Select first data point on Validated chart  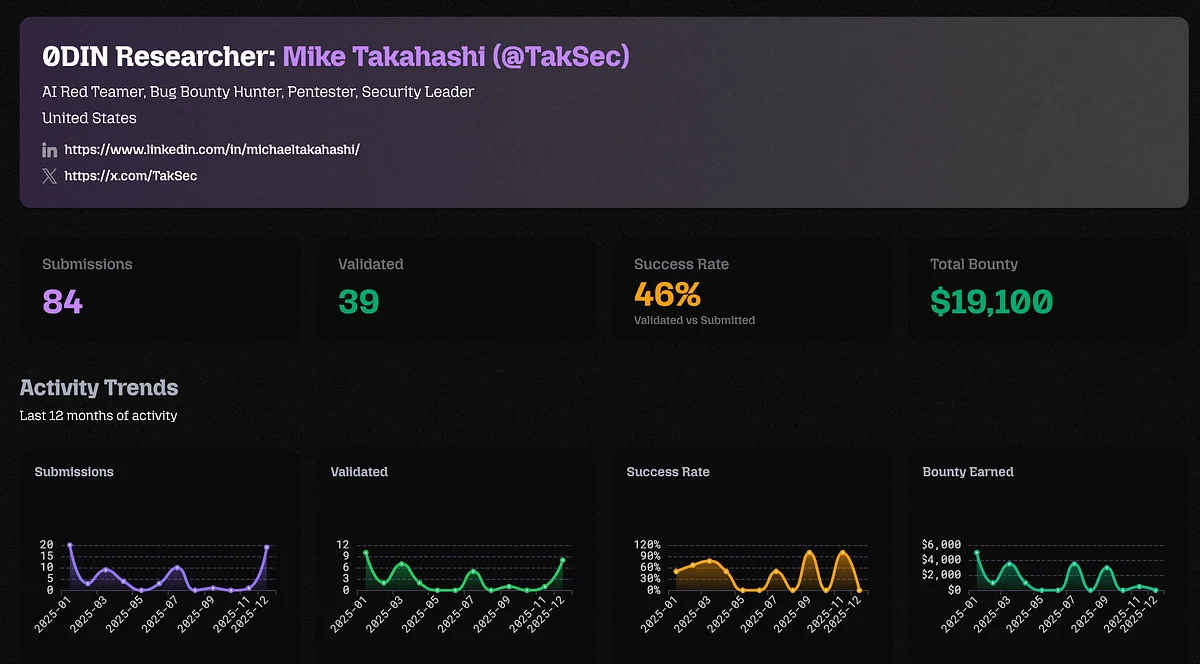pyautogui.click(x=366, y=552)
